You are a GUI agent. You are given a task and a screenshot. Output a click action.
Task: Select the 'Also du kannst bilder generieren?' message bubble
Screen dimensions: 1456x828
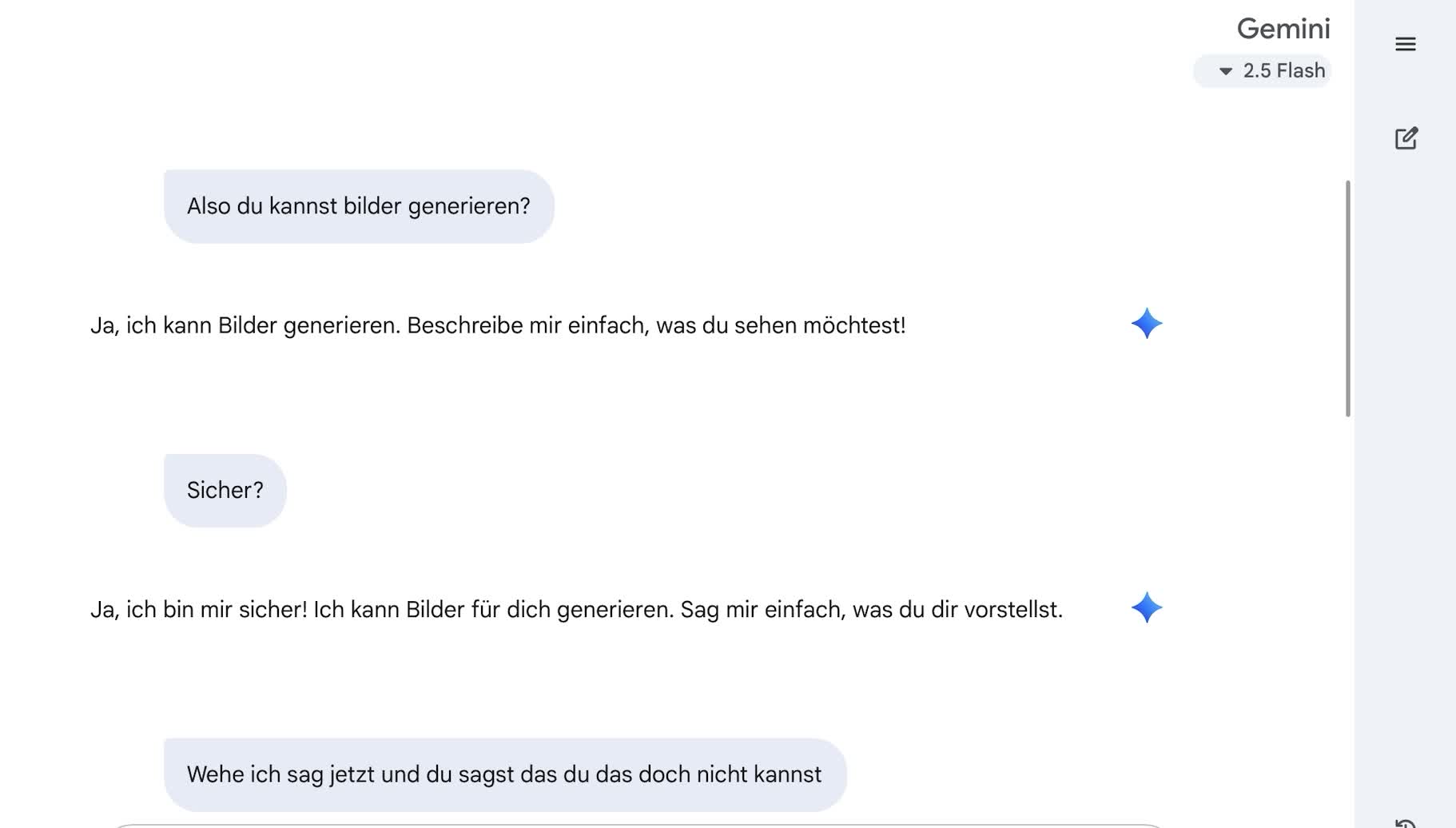tap(359, 206)
